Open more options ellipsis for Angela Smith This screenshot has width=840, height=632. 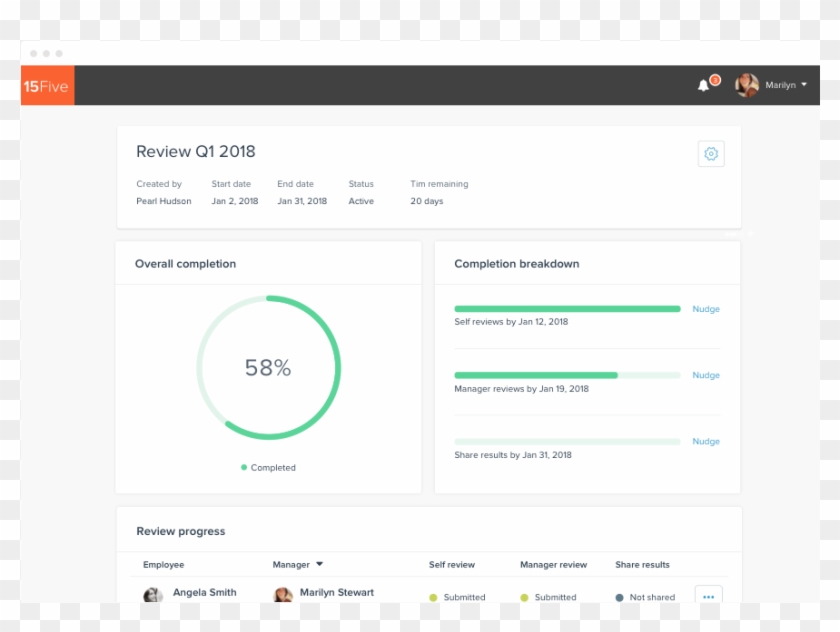708,596
